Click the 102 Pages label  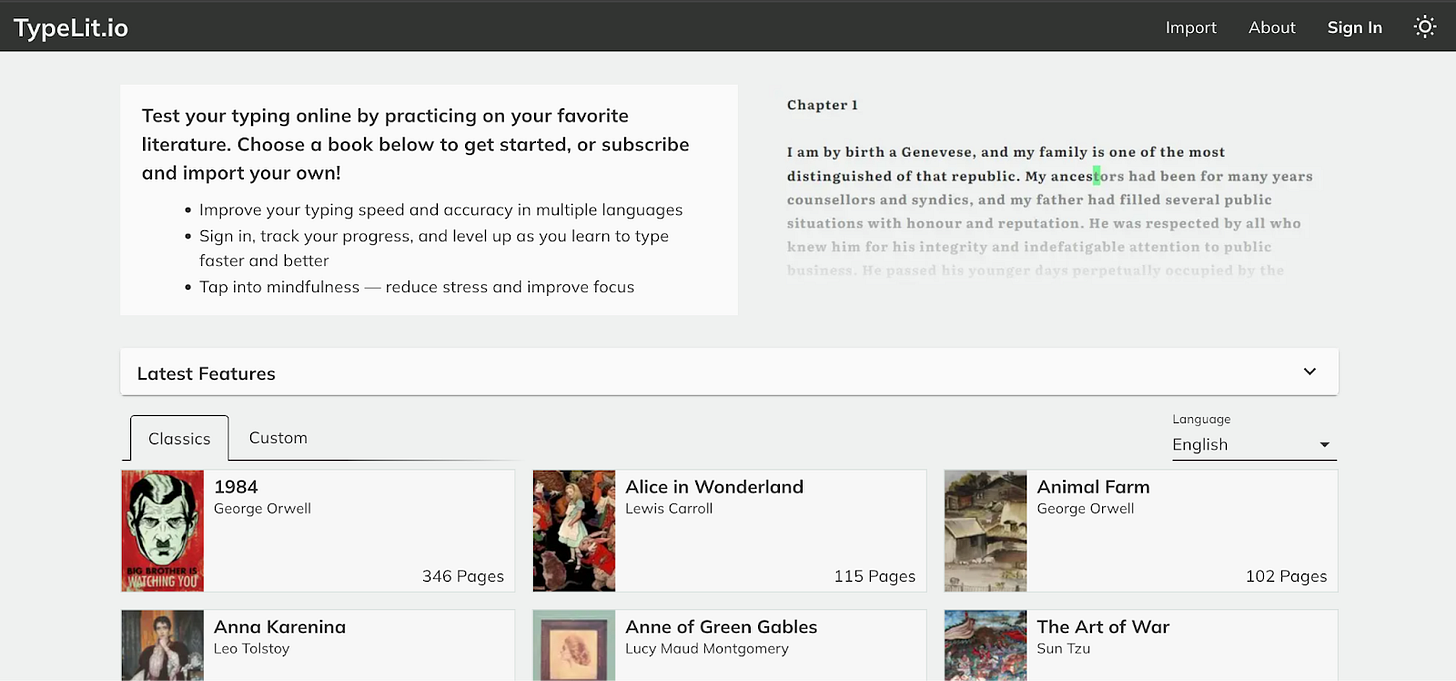tap(1286, 576)
